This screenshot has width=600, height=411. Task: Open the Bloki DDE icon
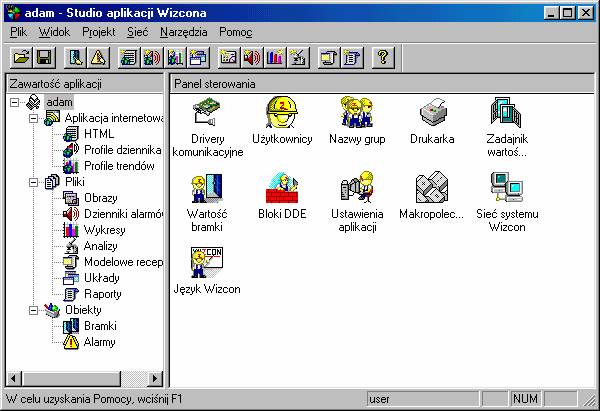pos(282,192)
